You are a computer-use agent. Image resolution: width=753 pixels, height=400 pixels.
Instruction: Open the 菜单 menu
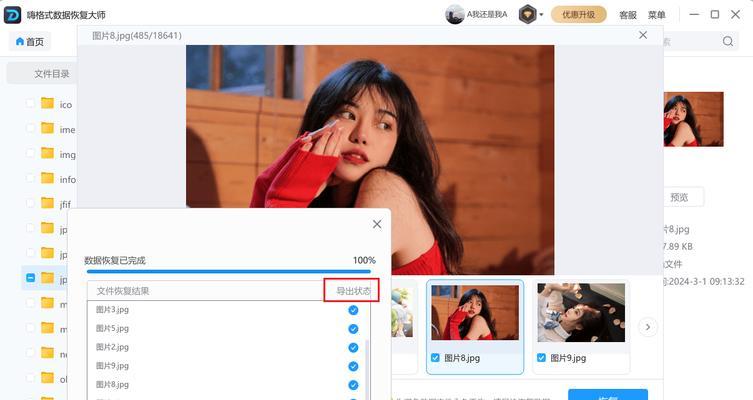(x=656, y=15)
